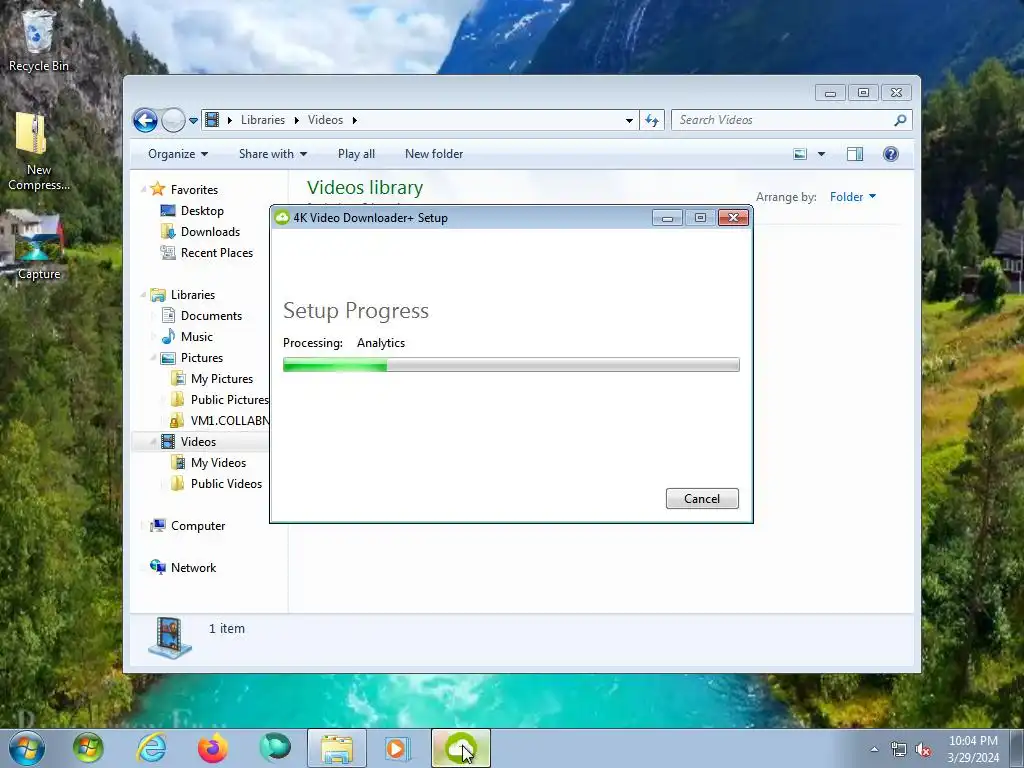Screen dimensions: 1024x768
Task: Open Explorer help icon
Action: (x=891, y=154)
